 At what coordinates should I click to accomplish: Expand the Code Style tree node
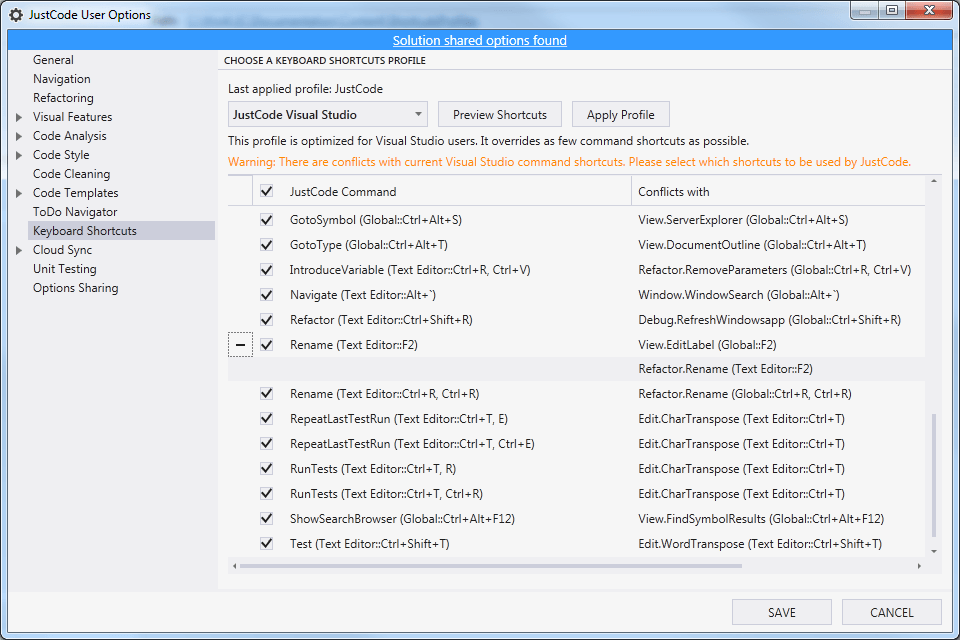click(19, 155)
